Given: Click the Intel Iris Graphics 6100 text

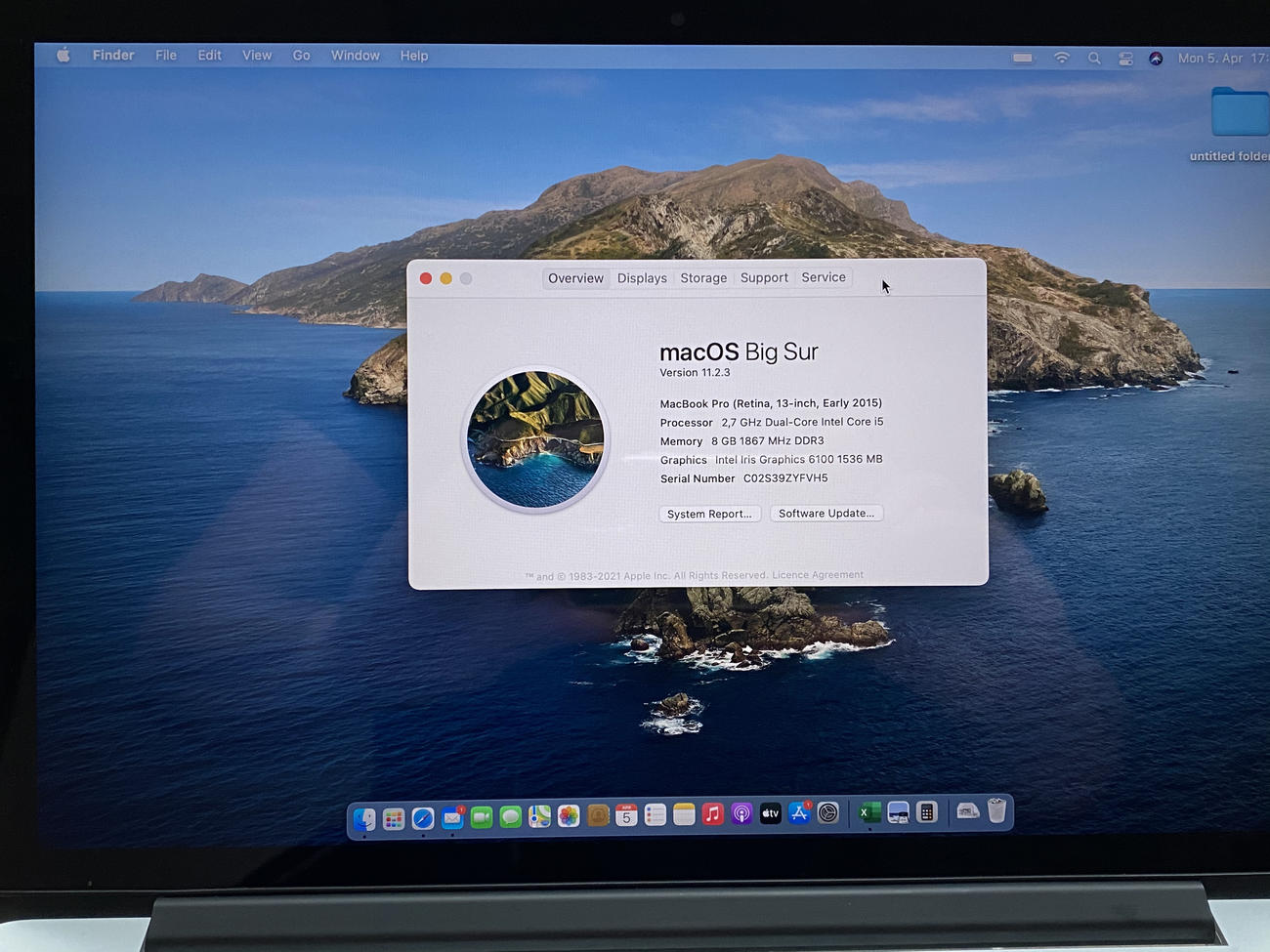Looking at the screenshot, I should click(798, 460).
